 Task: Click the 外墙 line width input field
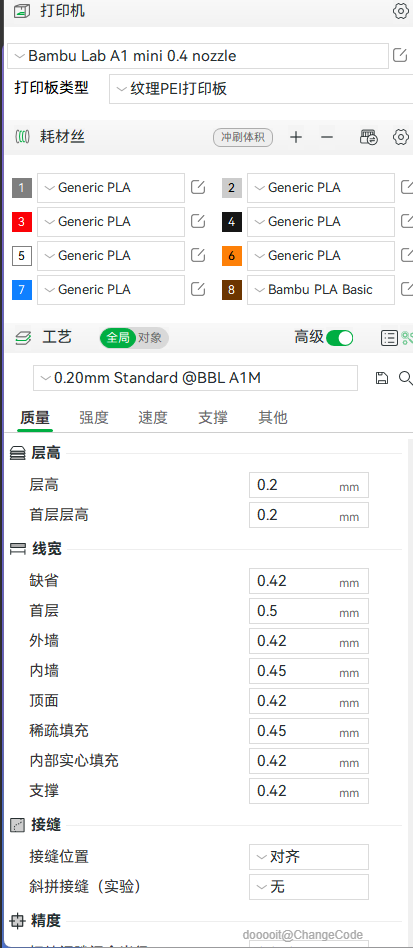[309, 641]
